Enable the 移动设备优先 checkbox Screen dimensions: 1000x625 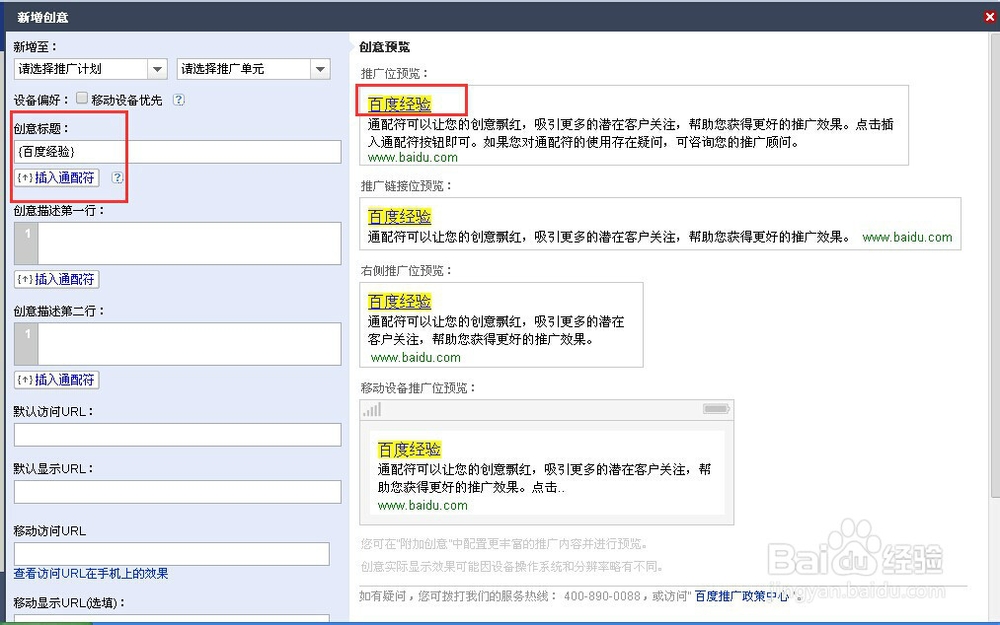pos(82,98)
